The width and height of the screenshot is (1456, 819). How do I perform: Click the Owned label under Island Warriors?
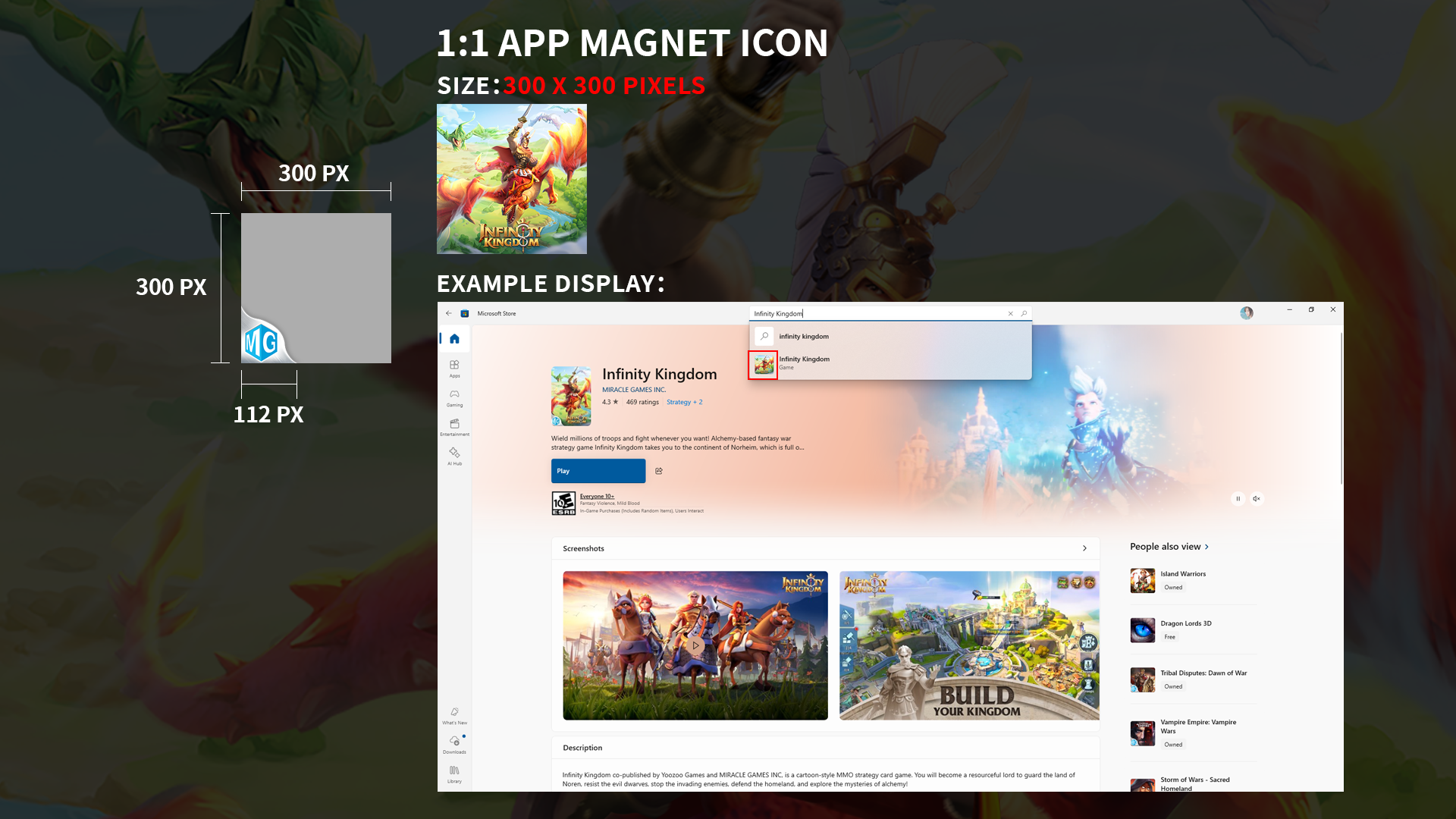(x=1173, y=588)
